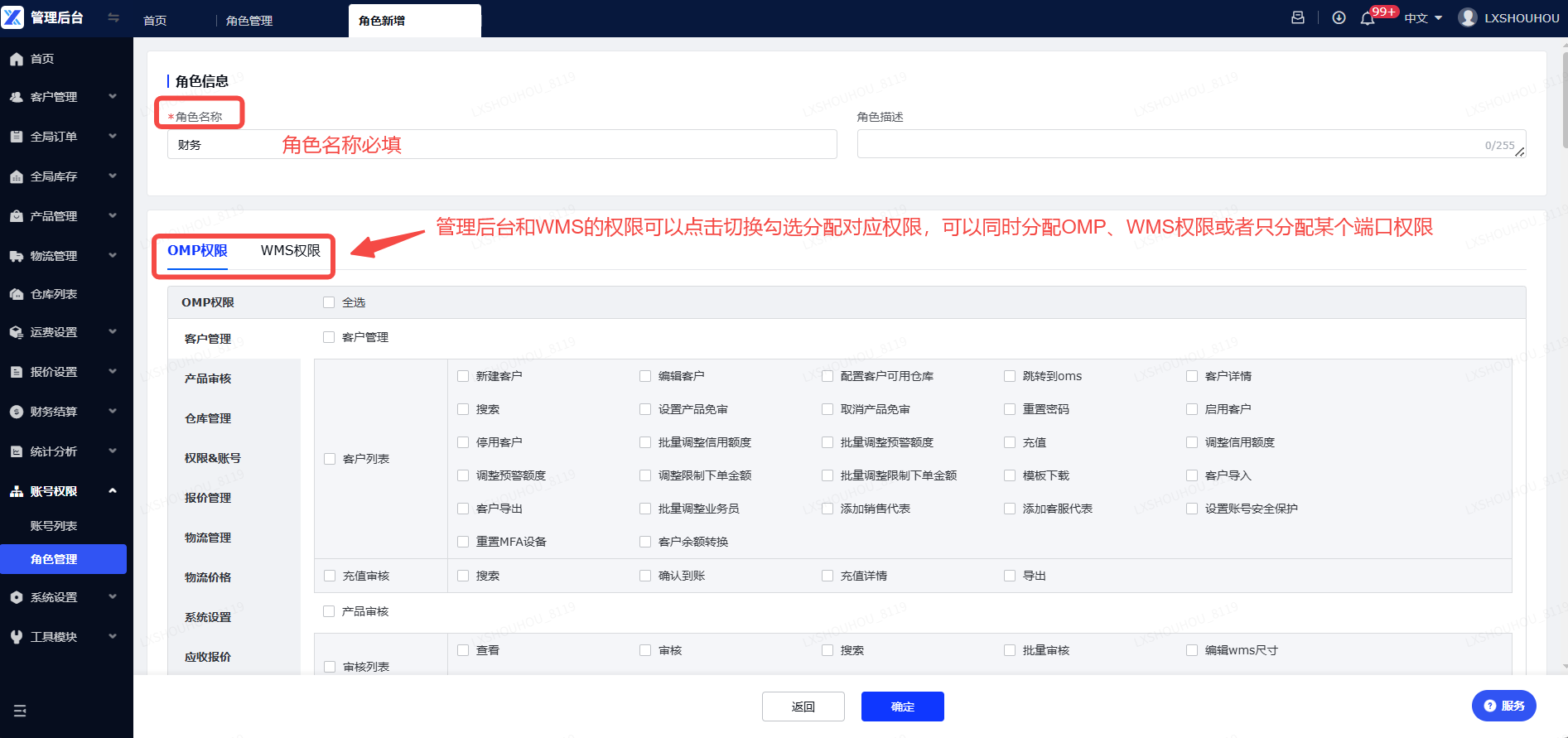Image resolution: width=1568 pixels, height=738 pixels.
Task: Check the 客户管理 permission checkbox
Action: click(x=329, y=337)
